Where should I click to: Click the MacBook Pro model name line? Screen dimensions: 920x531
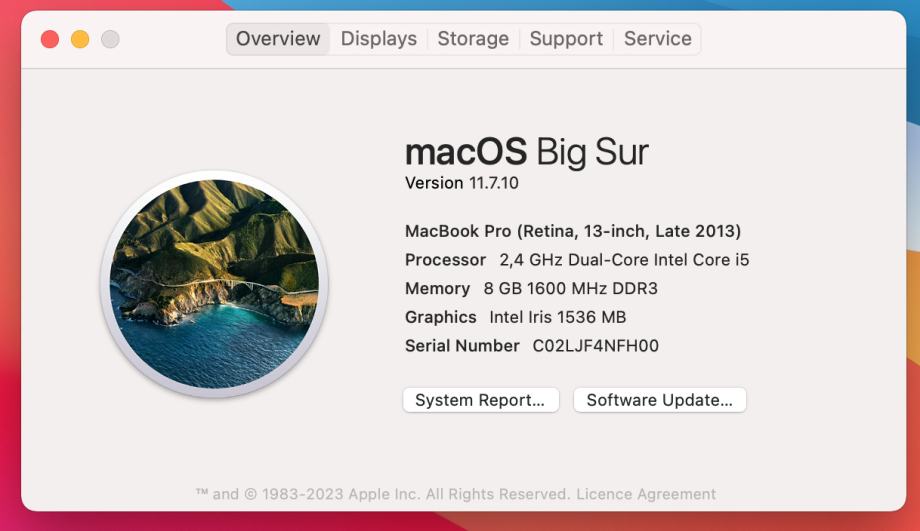[572, 231]
